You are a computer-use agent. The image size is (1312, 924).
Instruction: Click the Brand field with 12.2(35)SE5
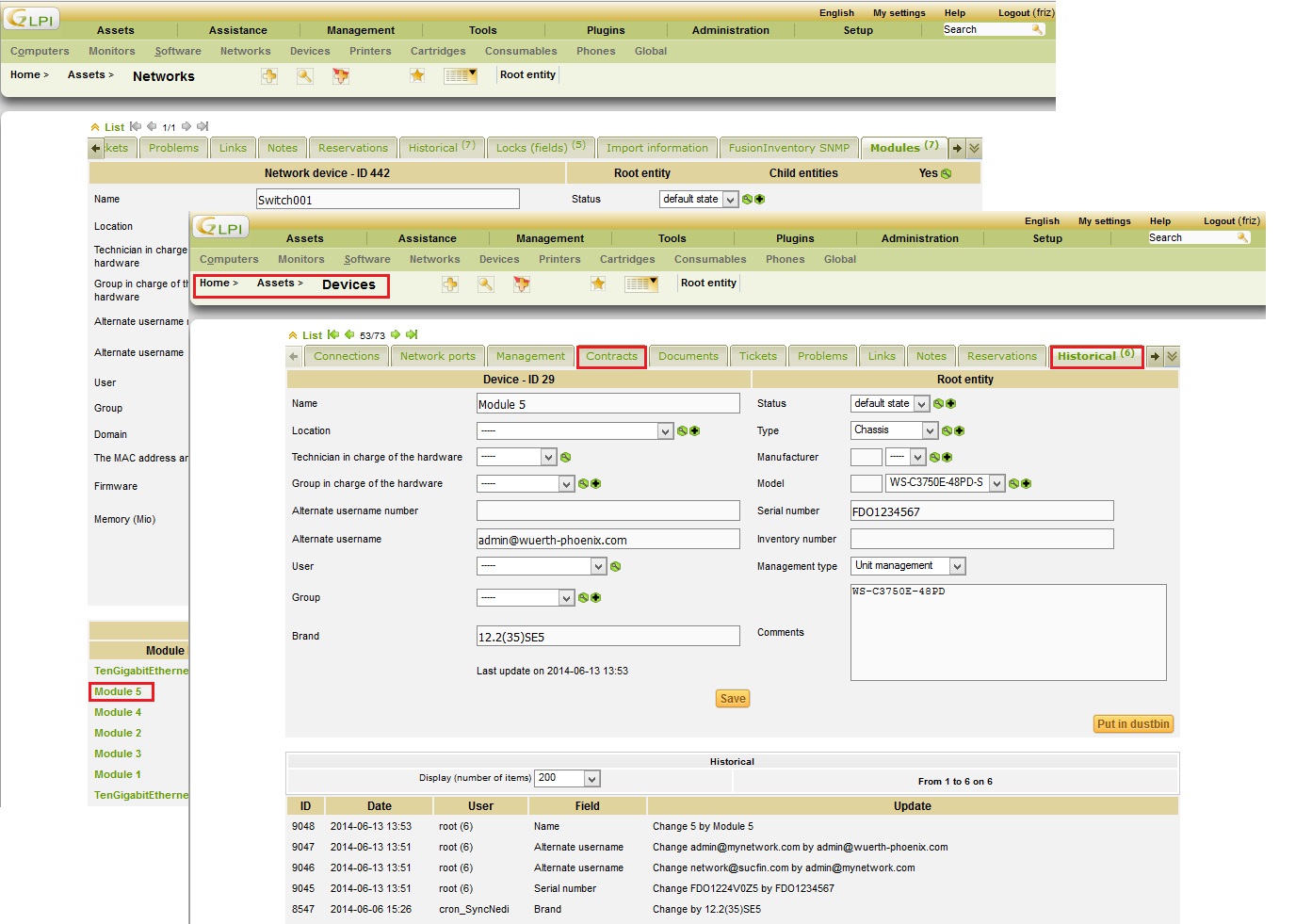tap(608, 637)
